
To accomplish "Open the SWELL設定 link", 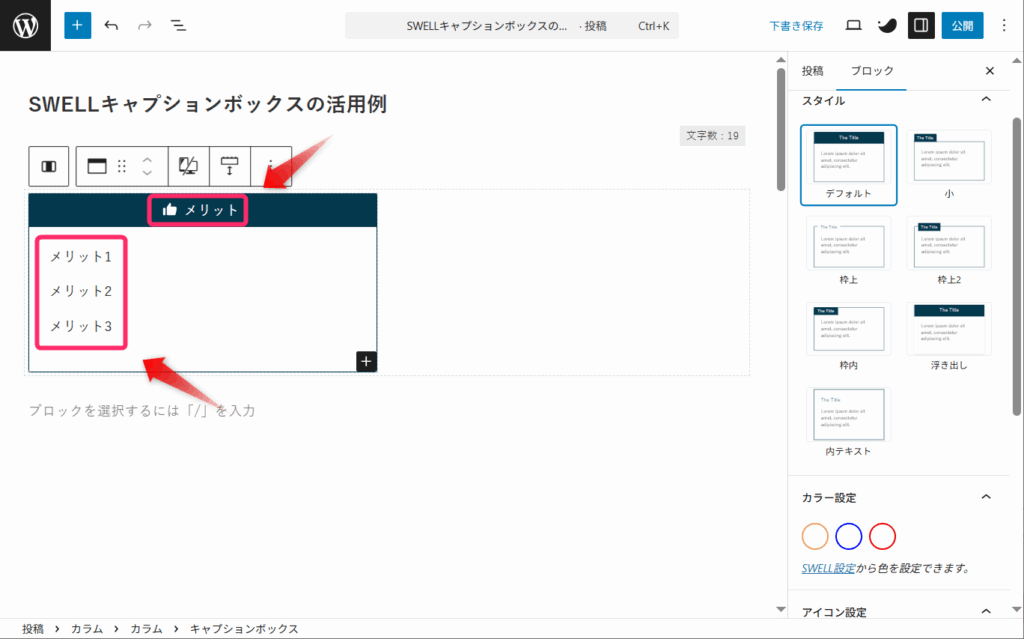I will click(x=828, y=568).
